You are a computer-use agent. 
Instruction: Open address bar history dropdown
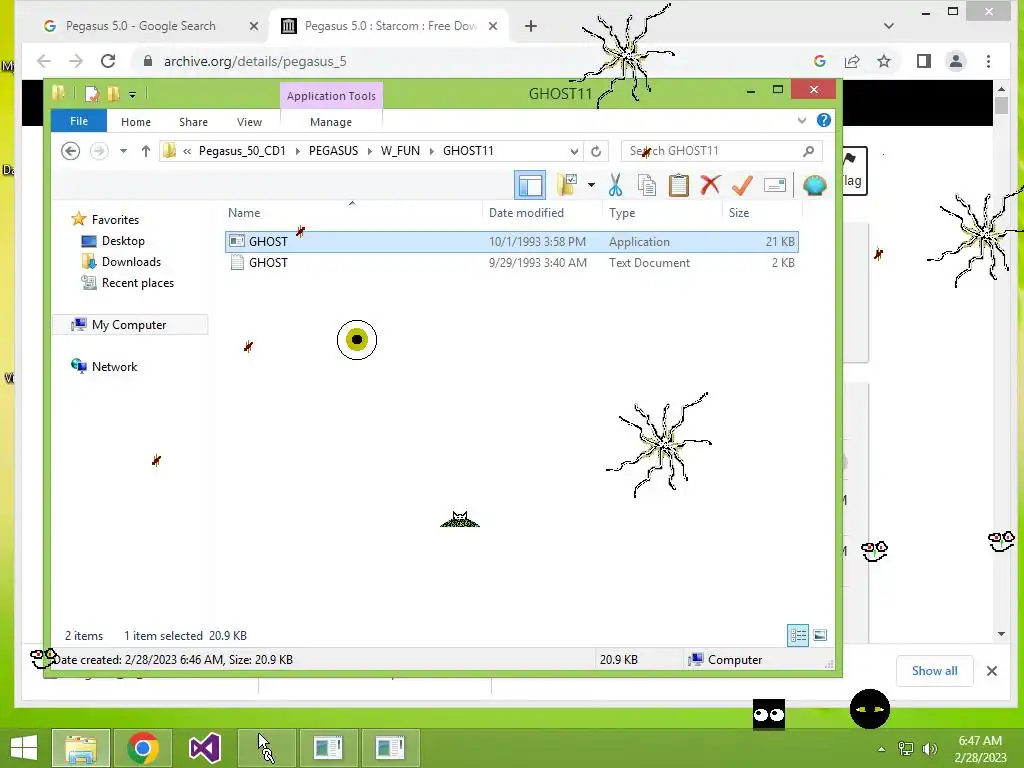click(574, 152)
